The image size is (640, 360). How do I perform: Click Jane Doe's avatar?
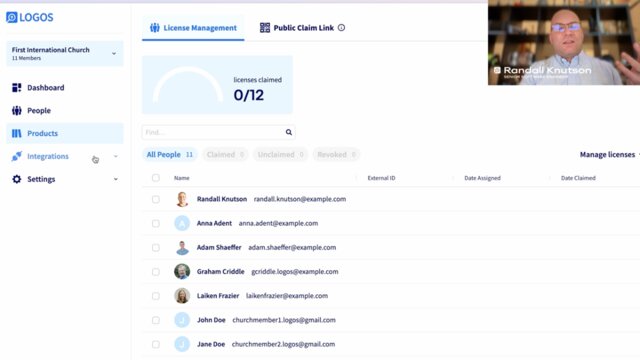tap(182, 344)
